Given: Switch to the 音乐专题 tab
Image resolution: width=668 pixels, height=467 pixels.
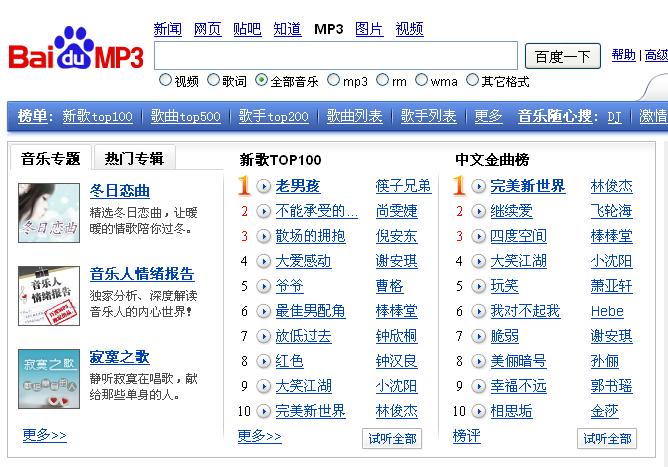Looking at the screenshot, I should point(51,159).
